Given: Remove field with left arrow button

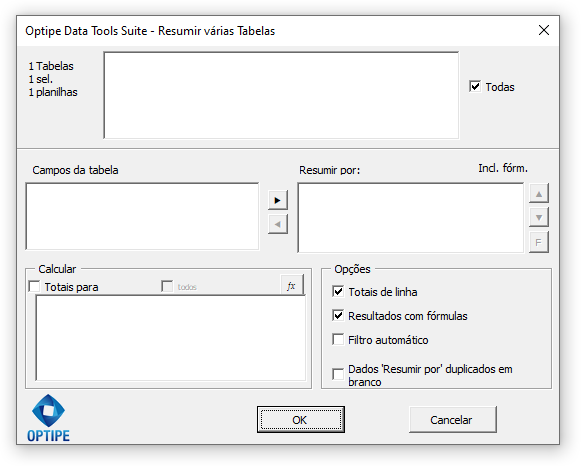Looking at the screenshot, I should 278,224.
